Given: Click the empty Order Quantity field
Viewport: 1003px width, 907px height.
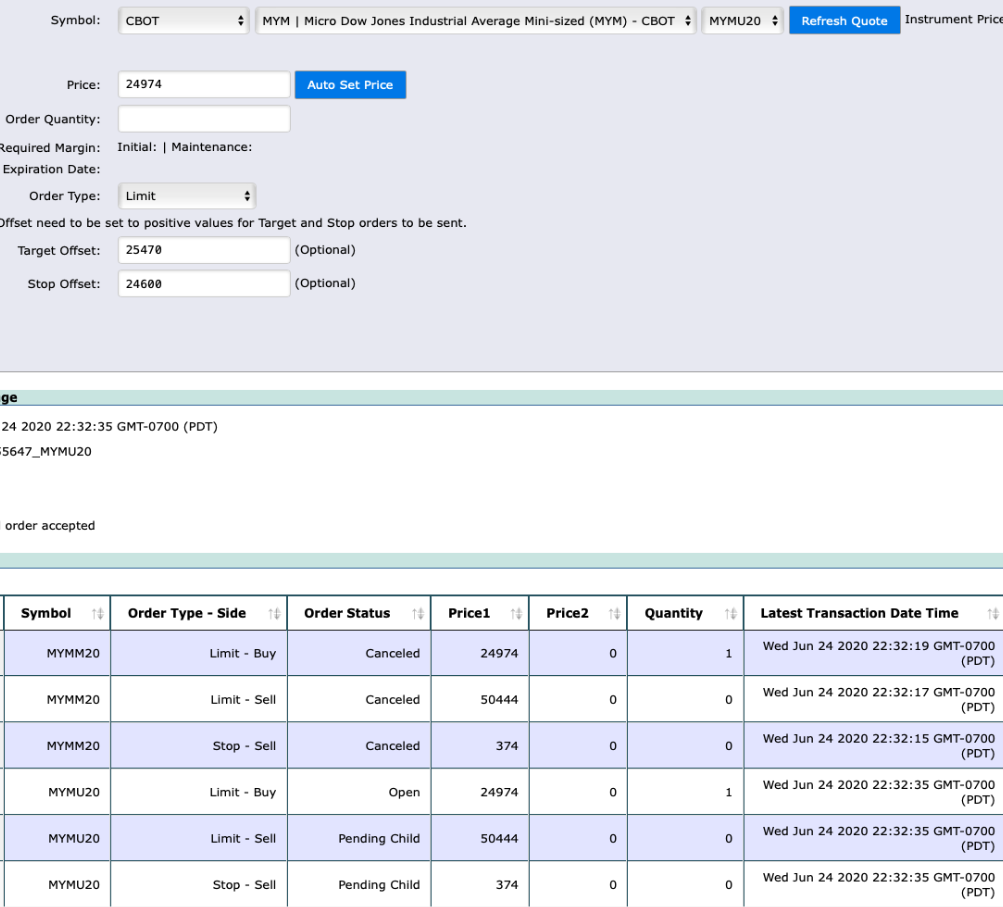Looking at the screenshot, I should pos(204,119).
